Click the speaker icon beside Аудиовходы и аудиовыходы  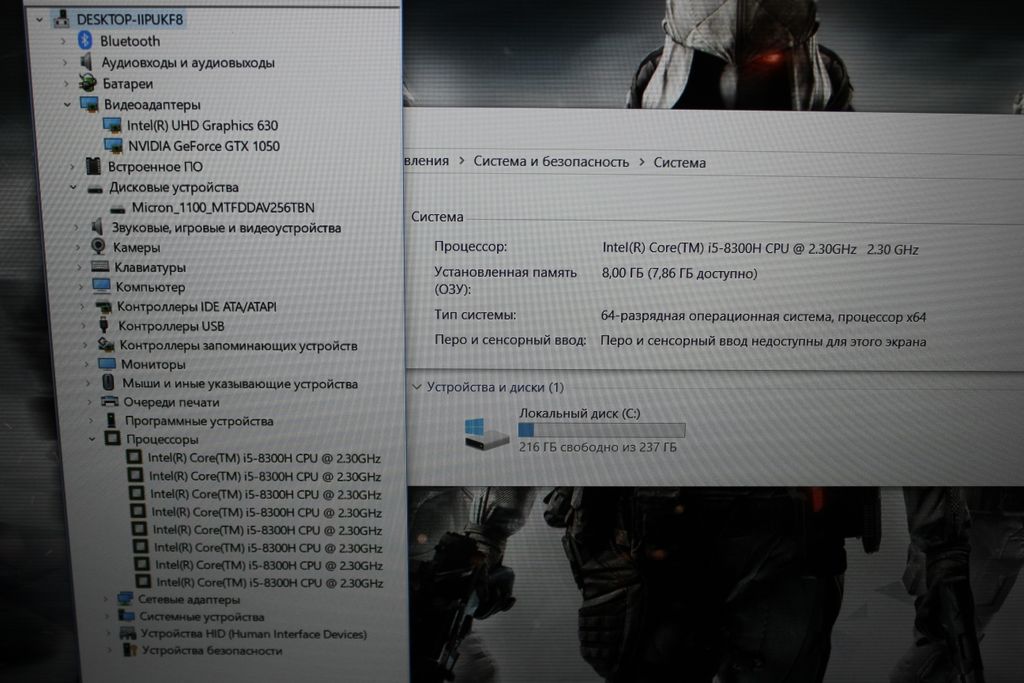point(86,62)
